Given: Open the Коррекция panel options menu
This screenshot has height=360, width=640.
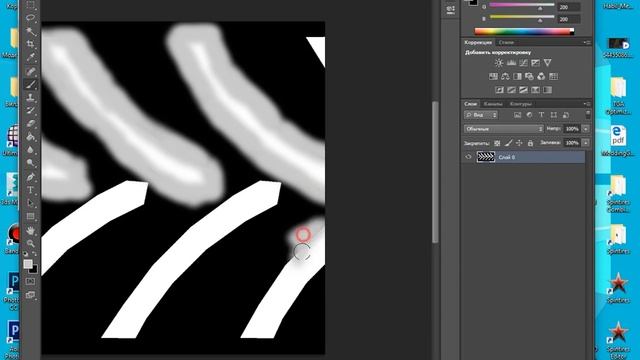Looking at the screenshot, I should click(x=587, y=42).
